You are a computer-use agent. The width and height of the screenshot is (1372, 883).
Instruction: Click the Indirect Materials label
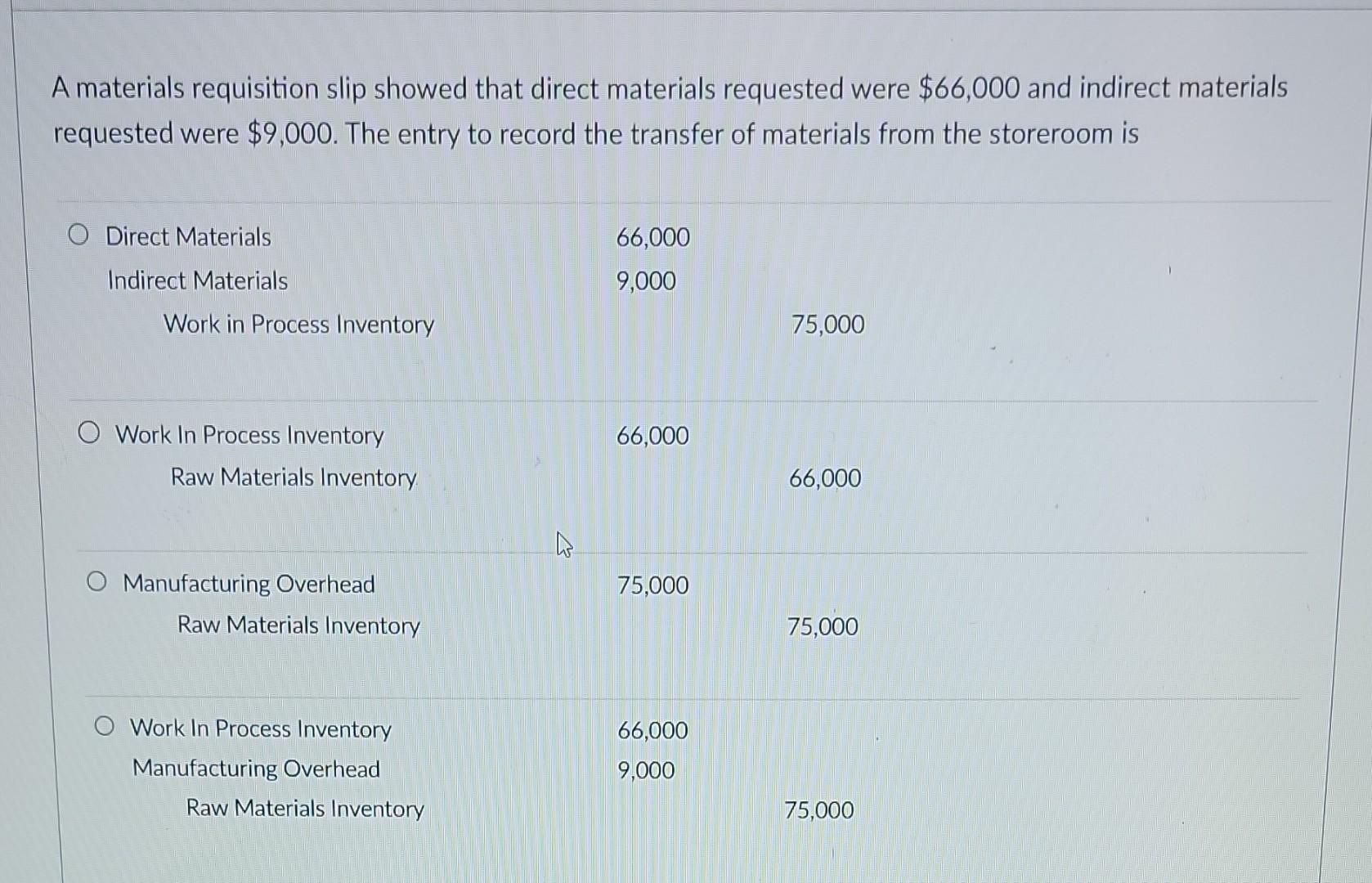[x=197, y=280]
